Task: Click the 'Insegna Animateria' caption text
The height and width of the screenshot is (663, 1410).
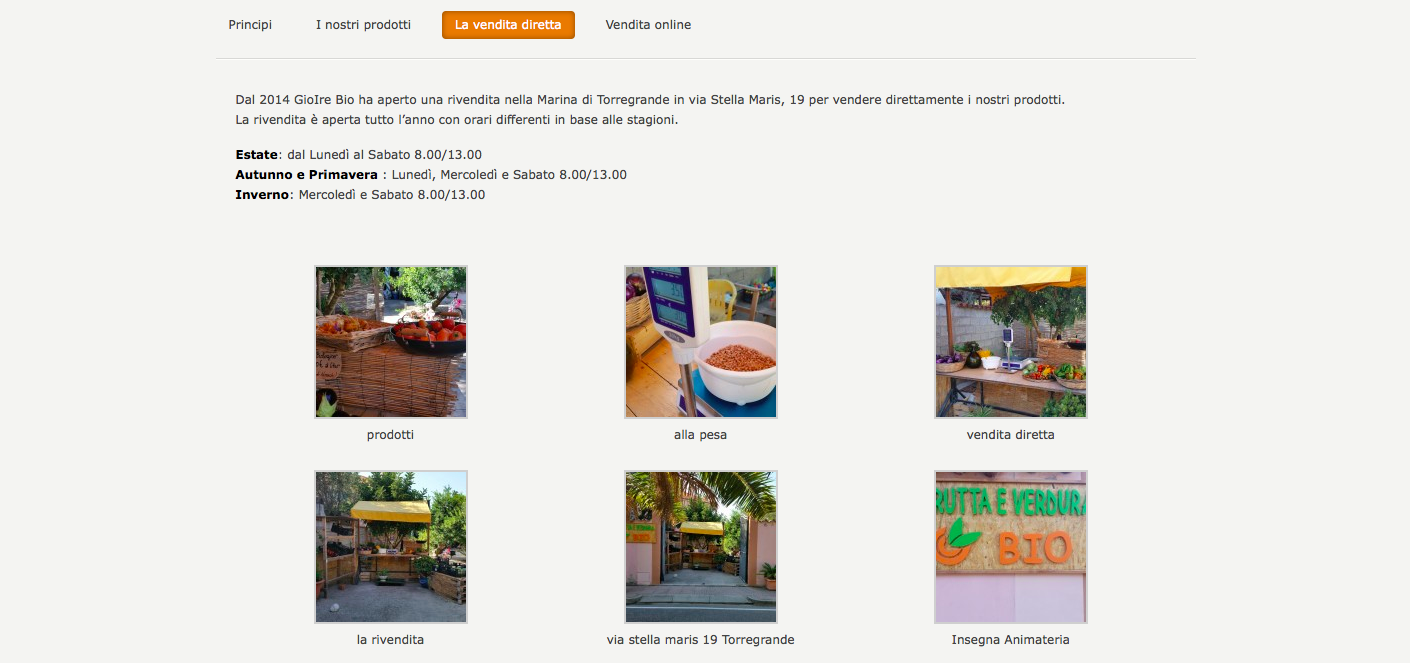Action: point(1010,640)
